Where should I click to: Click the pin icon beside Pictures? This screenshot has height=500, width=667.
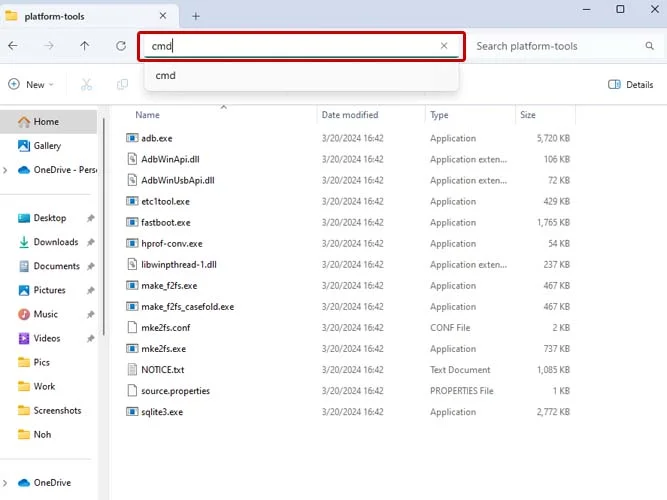90,290
